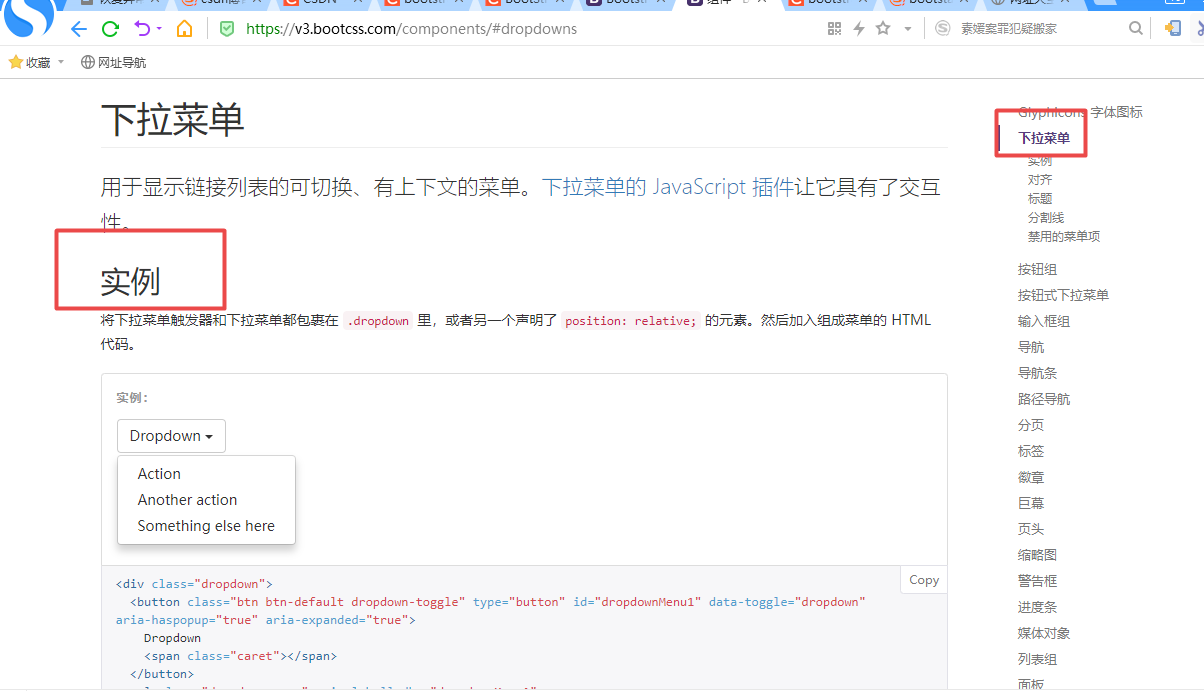Bookmark this page with the star icon
The width and height of the screenshot is (1204, 691).
(x=883, y=29)
